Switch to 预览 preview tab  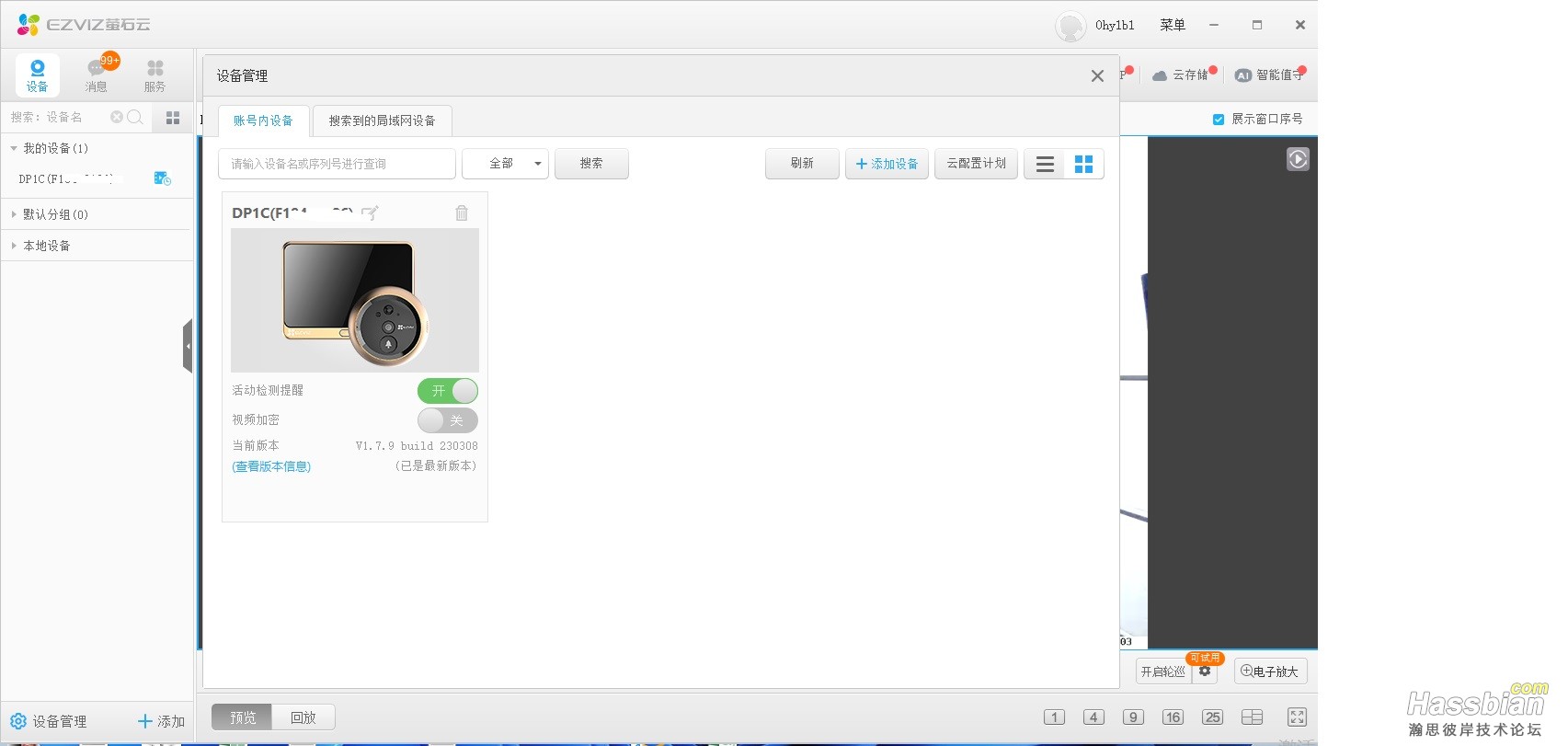[242, 717]
